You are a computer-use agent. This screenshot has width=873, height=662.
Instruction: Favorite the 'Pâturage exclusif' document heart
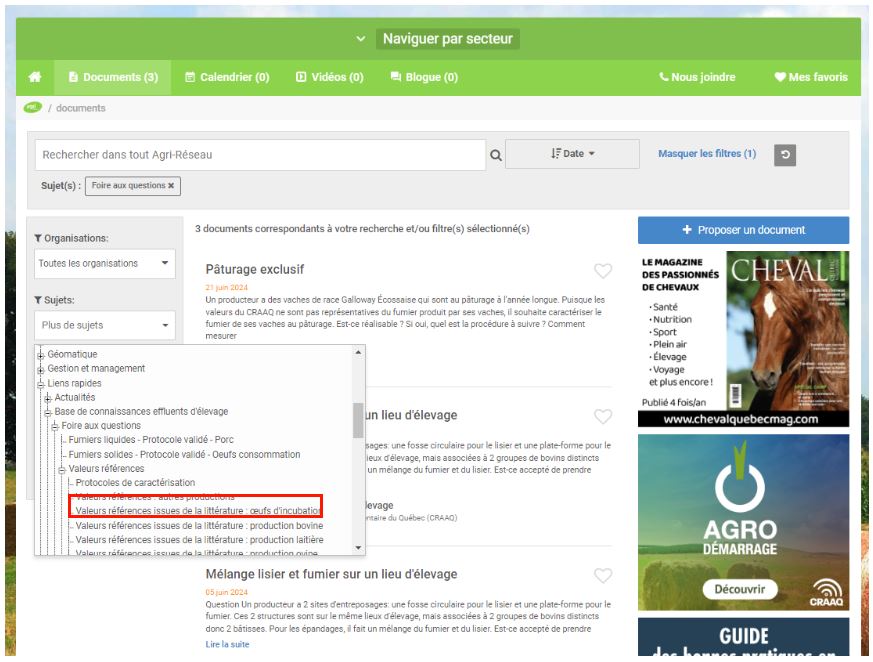(x=603, y=271)
